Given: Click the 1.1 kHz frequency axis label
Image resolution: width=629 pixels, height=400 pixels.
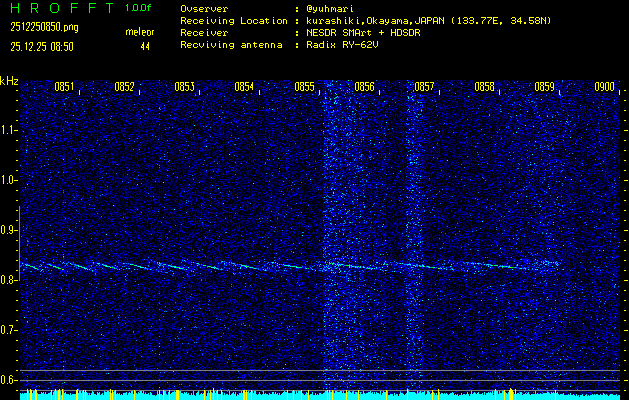Looking at the screenshot, I should pos(9,130).
